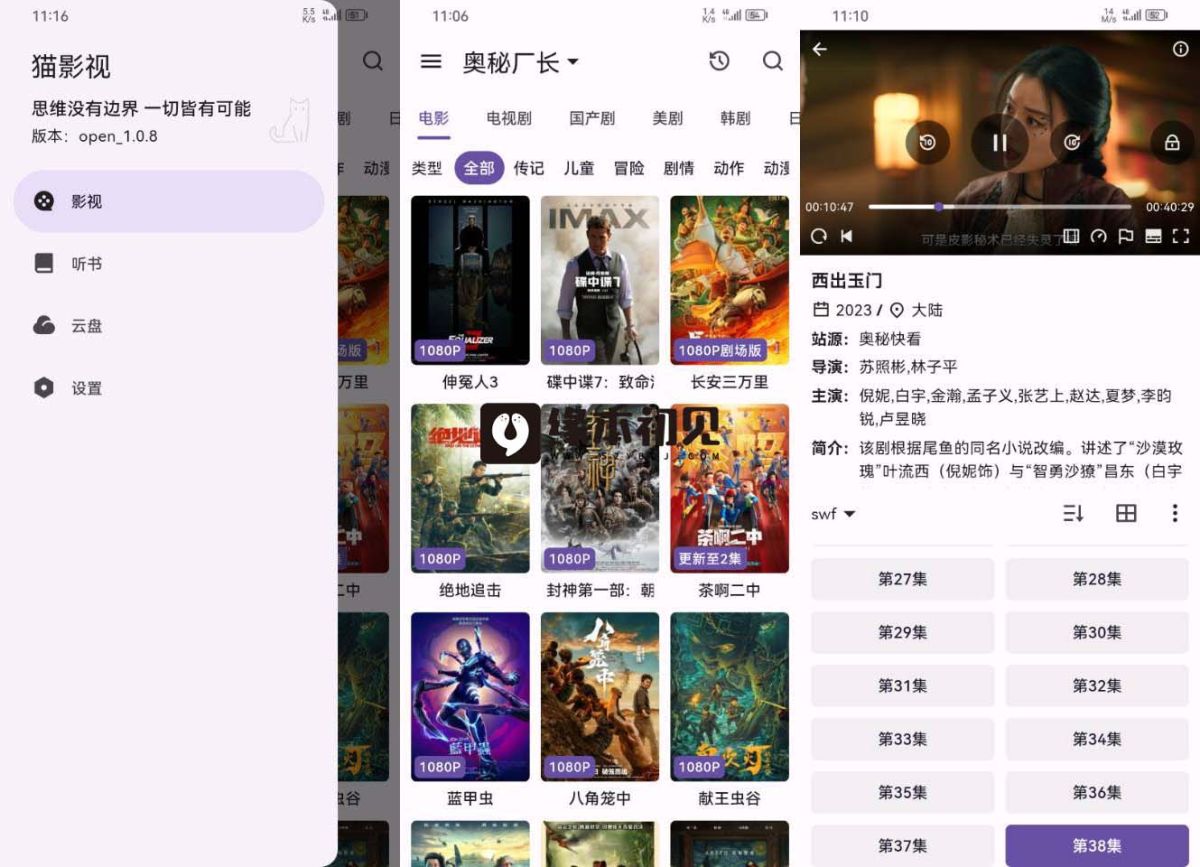Tap the flag icon in the player controls
1200x867 pixels.
pos(1125,236)
